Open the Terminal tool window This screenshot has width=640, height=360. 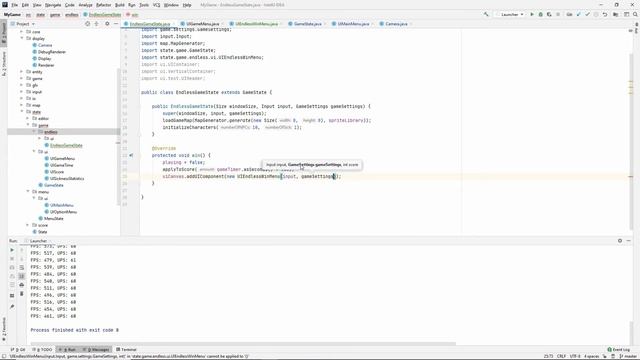coord(126,350)
